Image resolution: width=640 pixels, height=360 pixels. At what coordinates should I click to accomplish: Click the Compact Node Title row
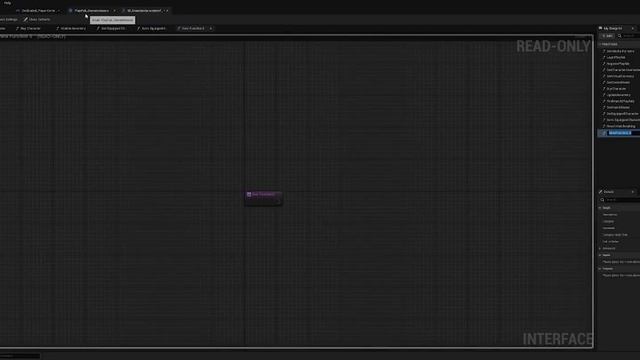(620, 235)
